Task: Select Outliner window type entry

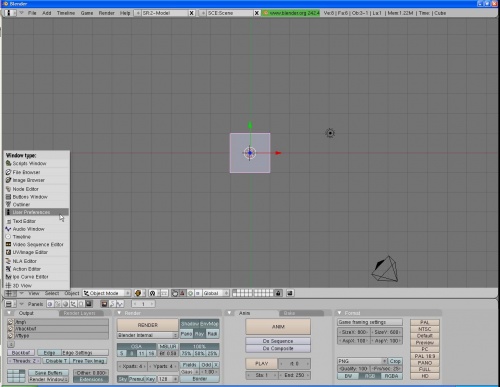Action: pyautogui.click(x=37, y=205)
